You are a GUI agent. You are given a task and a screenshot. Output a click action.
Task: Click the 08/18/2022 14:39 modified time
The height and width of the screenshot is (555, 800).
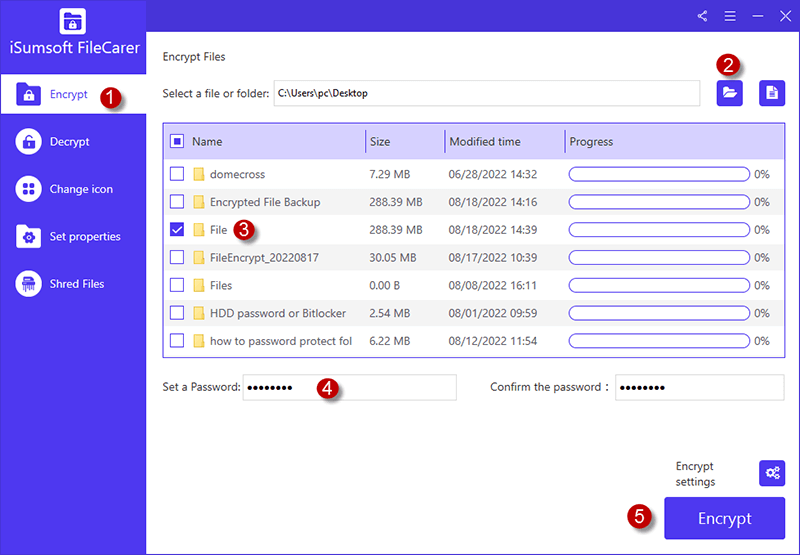pos(492,230)
